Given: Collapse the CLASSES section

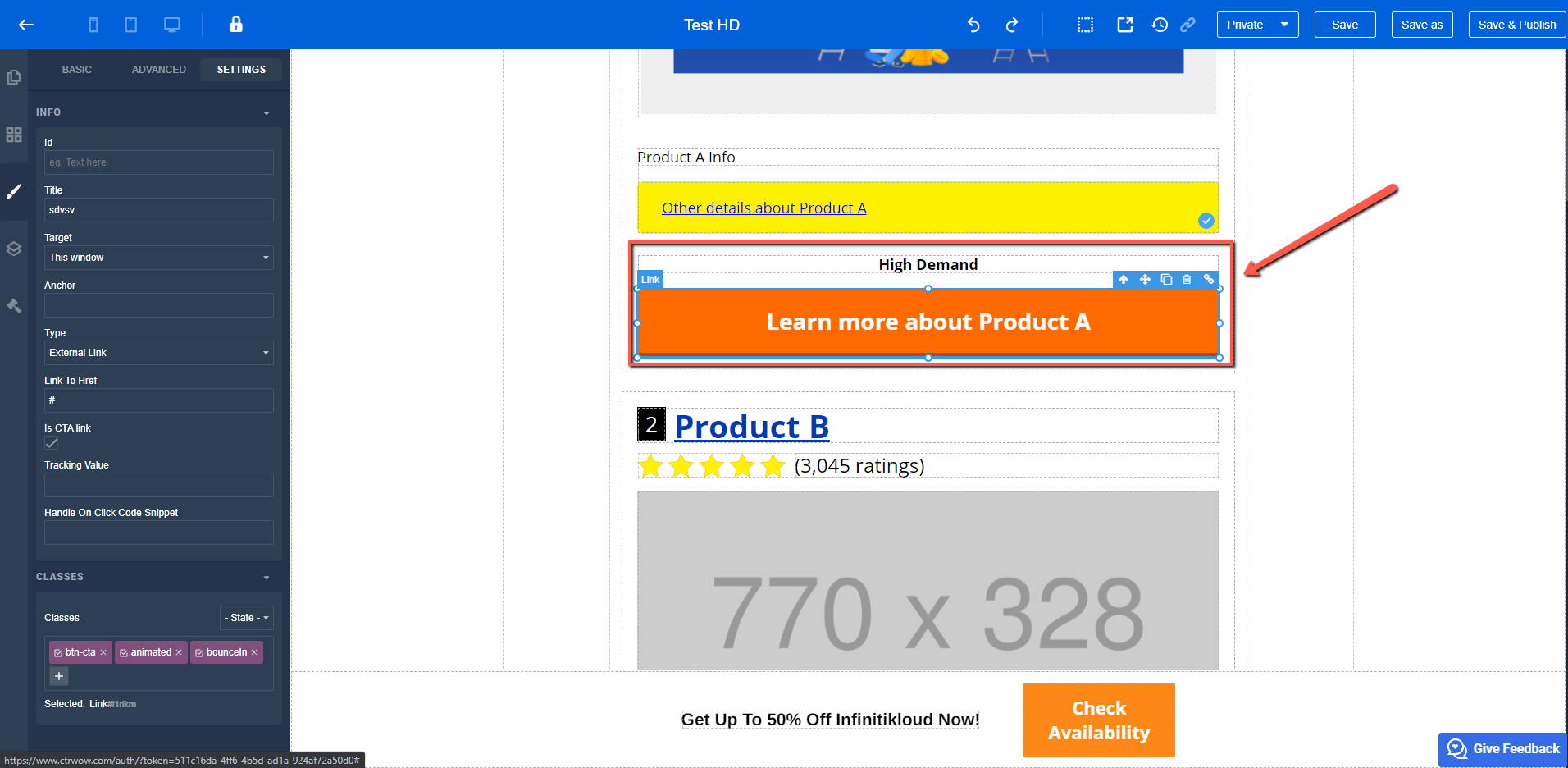Looking at the screenshot, I should (267, 578).
